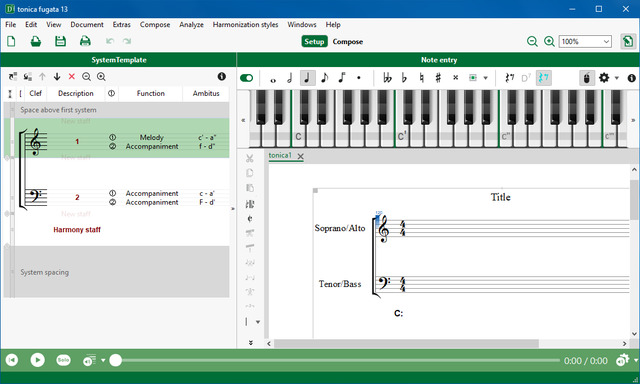Select the bass clef staff 2 row
The width and height of the screenshot is (640, 384).
[x=117, y=198]
